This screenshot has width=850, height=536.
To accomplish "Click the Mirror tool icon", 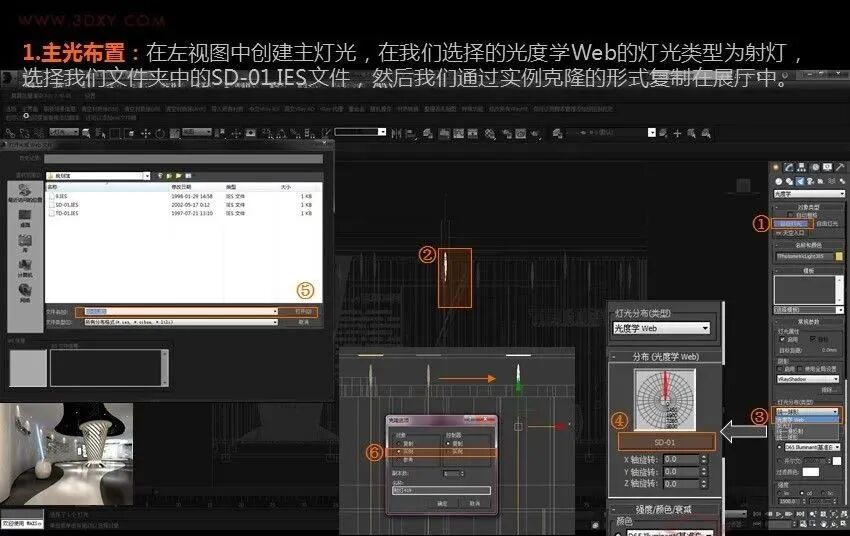I will [x=396, y=133].
